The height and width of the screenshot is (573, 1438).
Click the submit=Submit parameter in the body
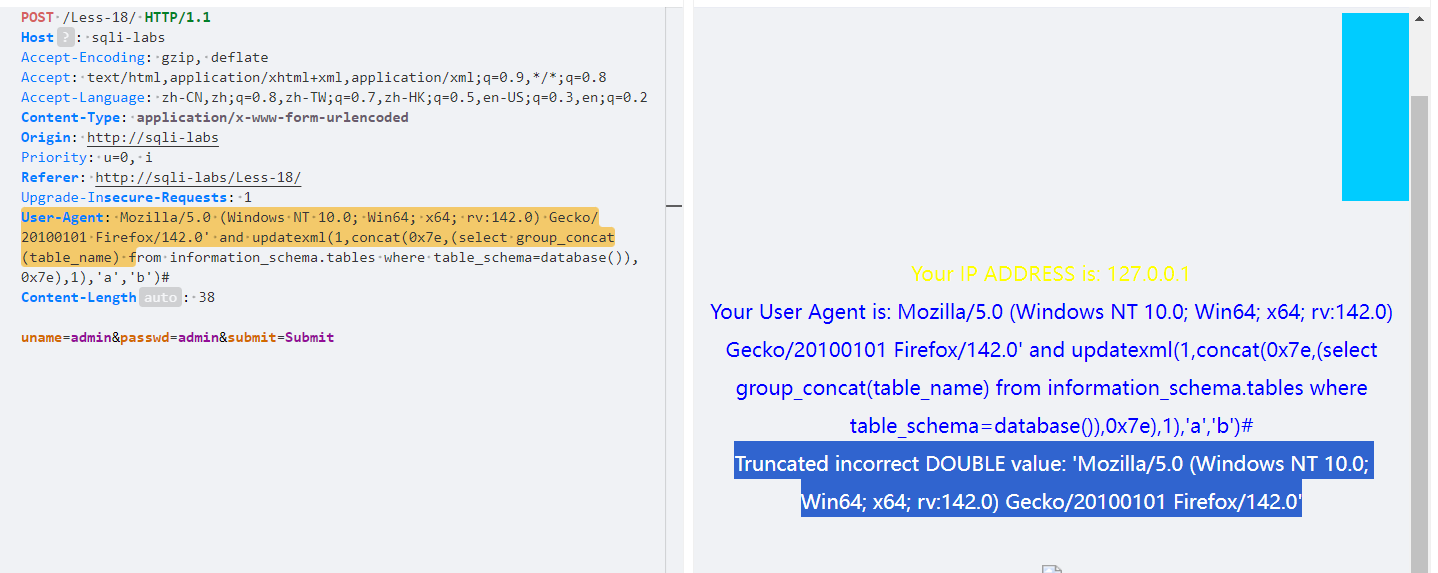[281, 337]
